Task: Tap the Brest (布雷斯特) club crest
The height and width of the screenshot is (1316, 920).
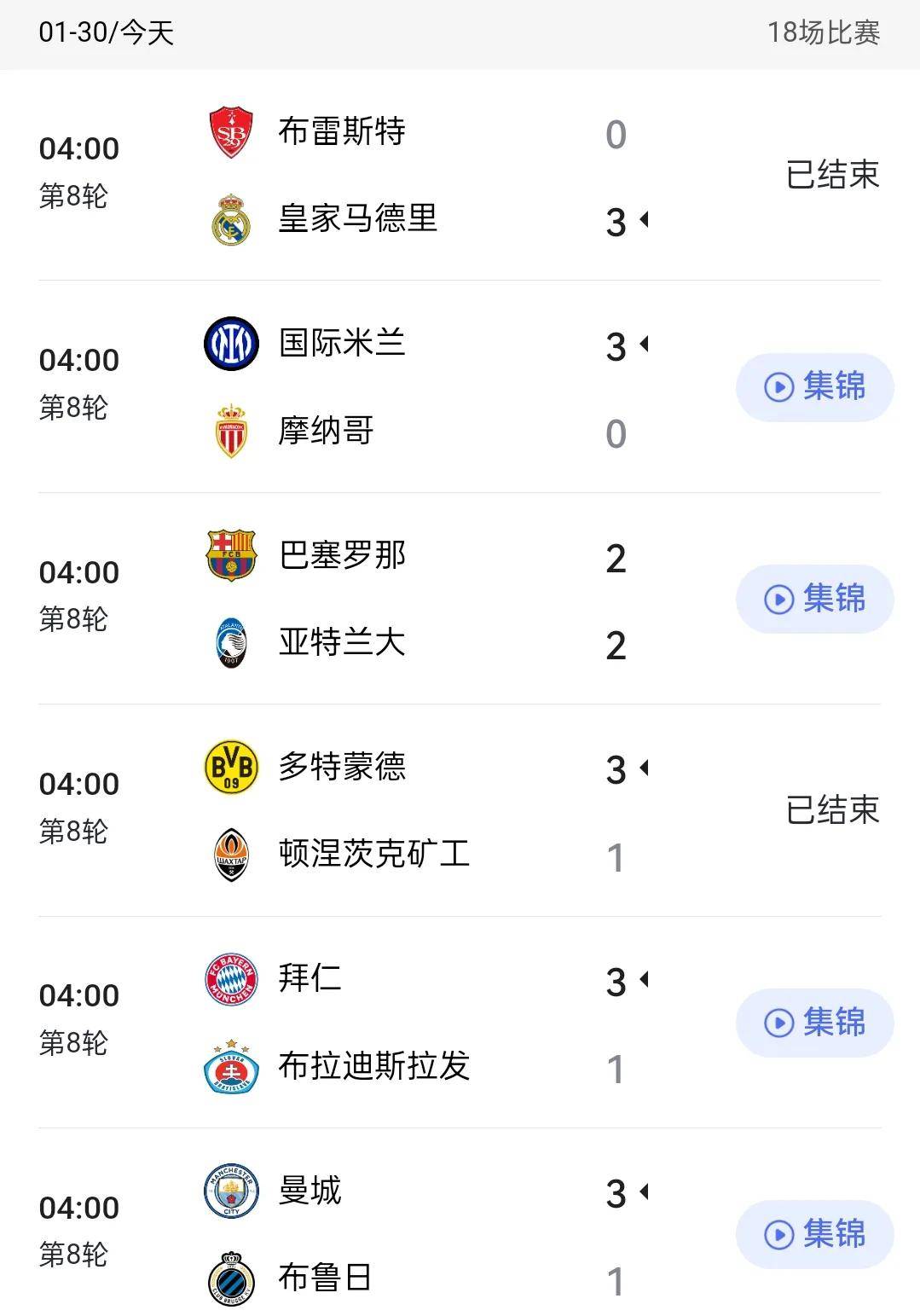Action: click(x=231, y=132)
